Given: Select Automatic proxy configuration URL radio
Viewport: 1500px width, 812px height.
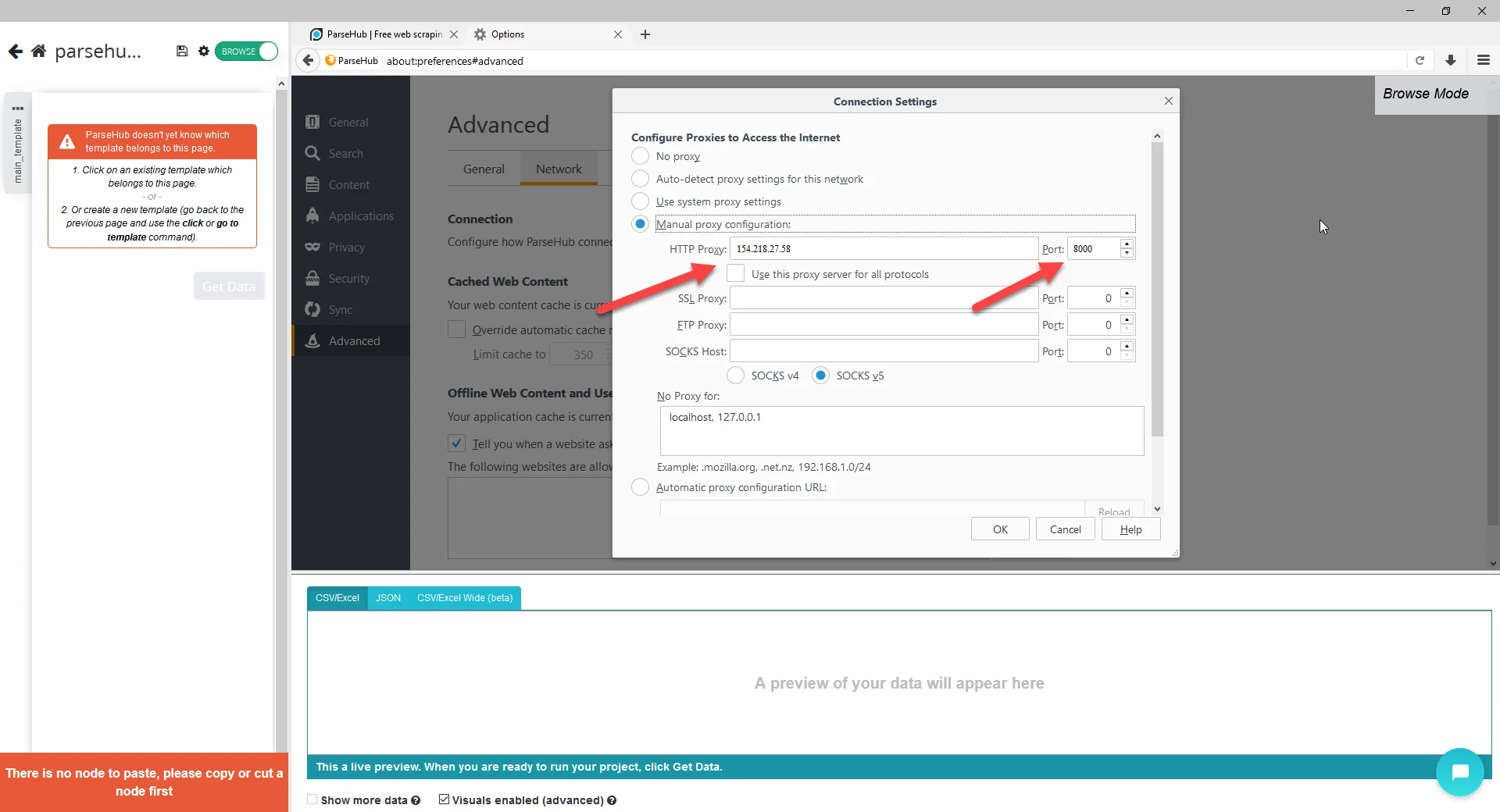Looking at the screenshot, I should pos(640,487).
